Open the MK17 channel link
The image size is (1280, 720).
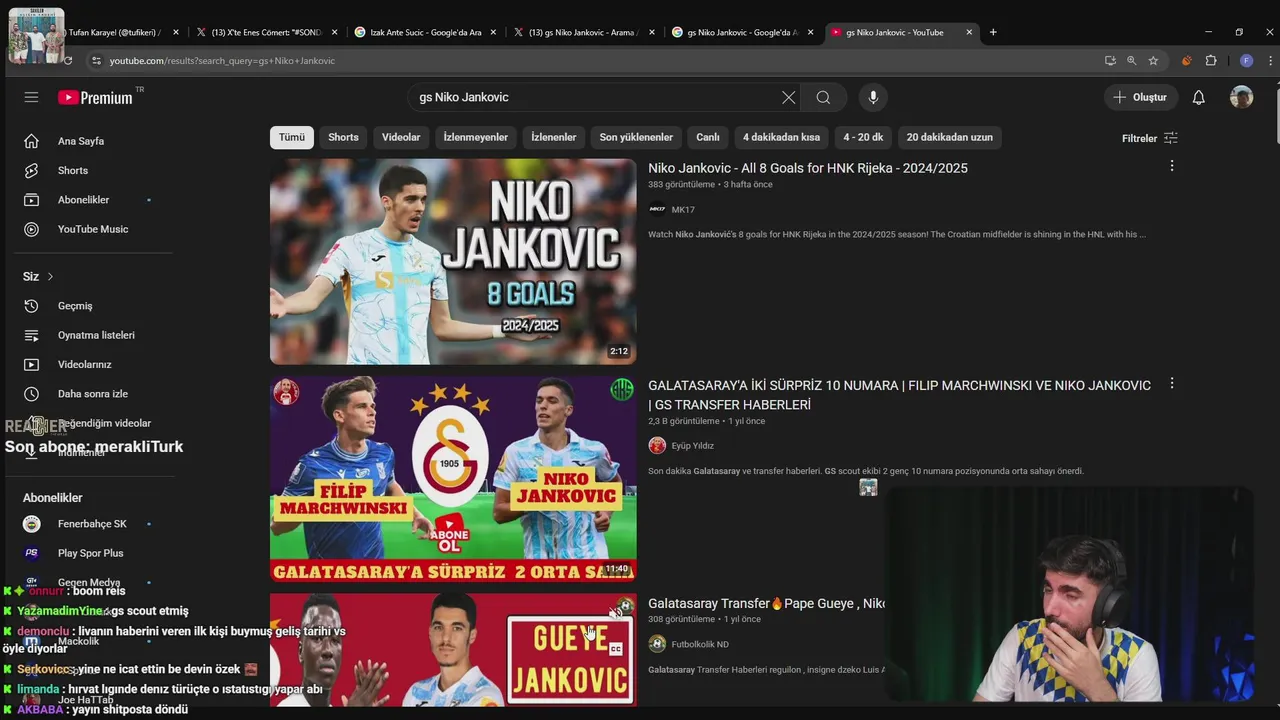(683, 210)
